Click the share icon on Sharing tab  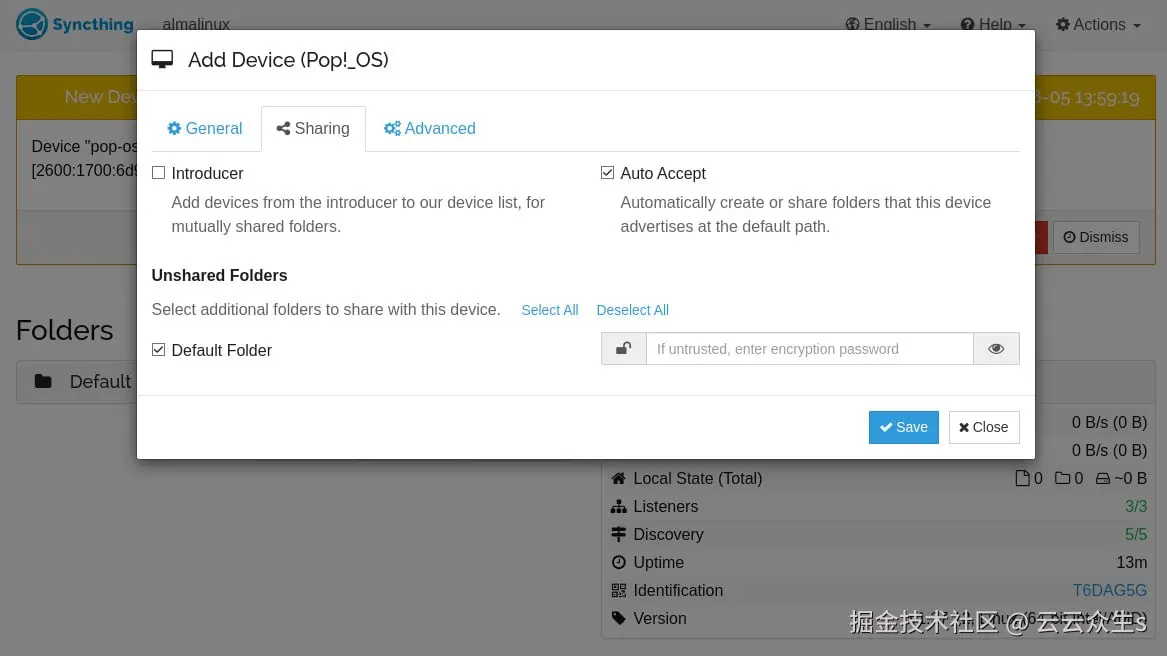283,129
